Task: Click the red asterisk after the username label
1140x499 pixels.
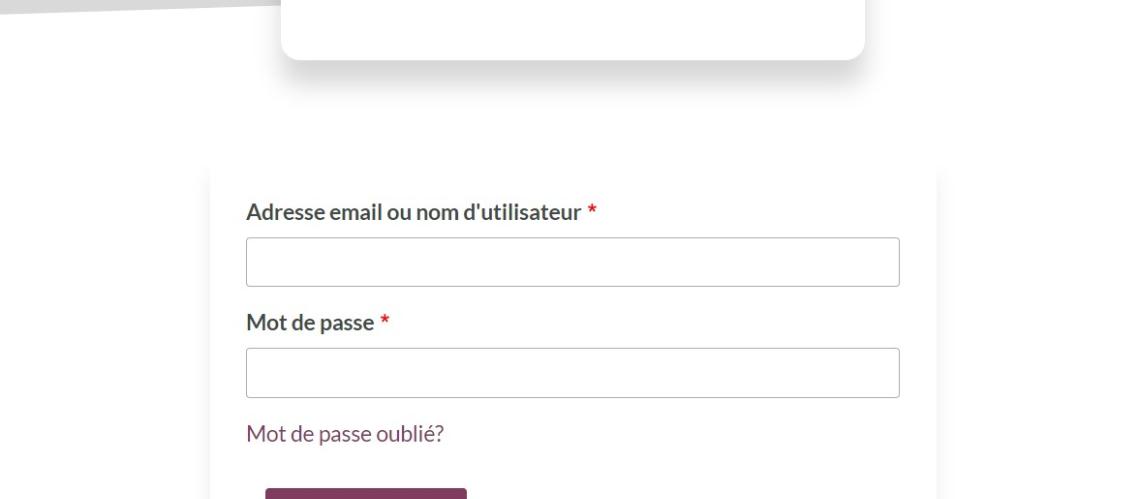Action: [592, 209]
